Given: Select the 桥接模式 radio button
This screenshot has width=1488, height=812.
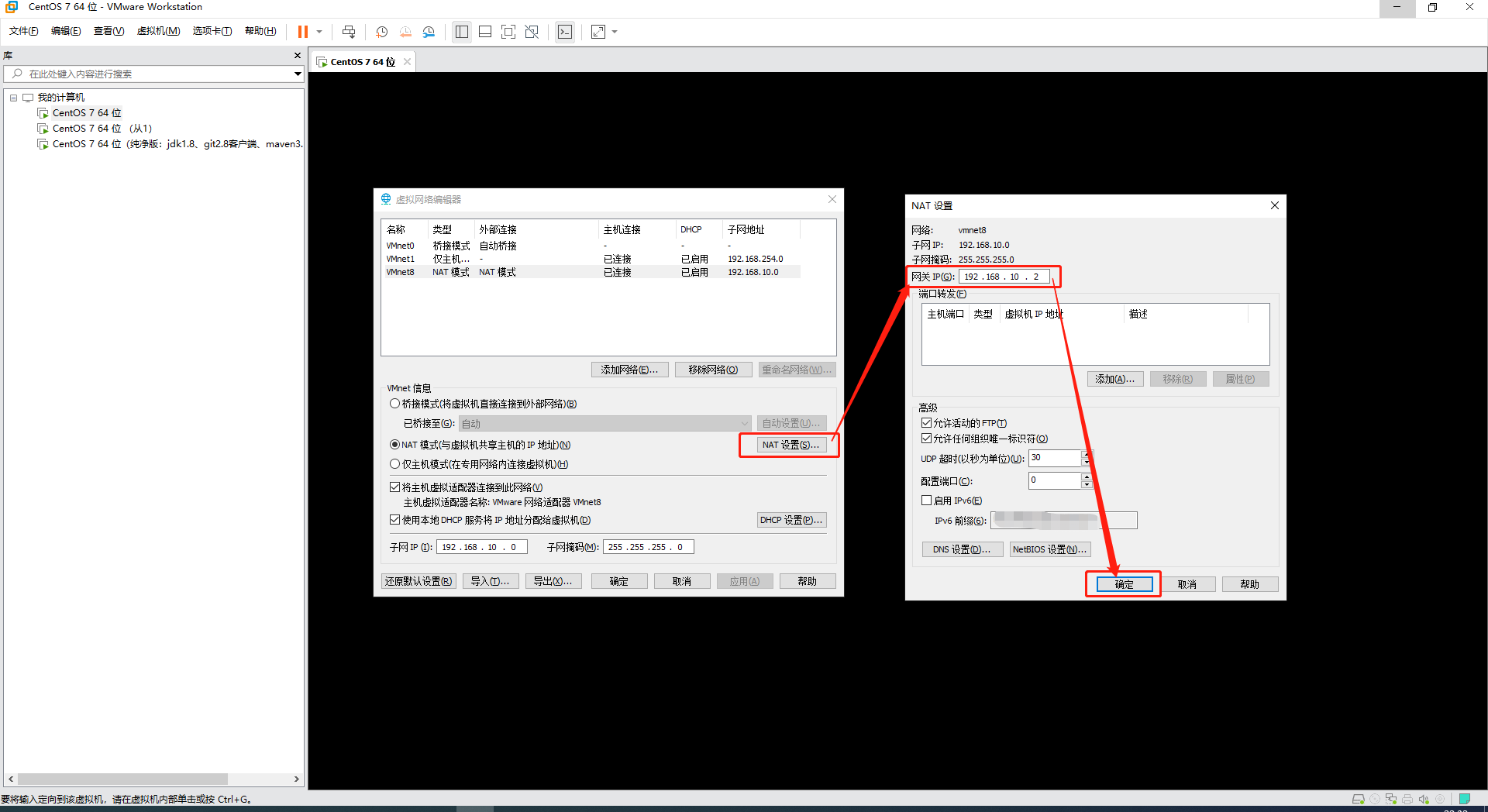Looking at the screenshot, I should click(394, 404).
